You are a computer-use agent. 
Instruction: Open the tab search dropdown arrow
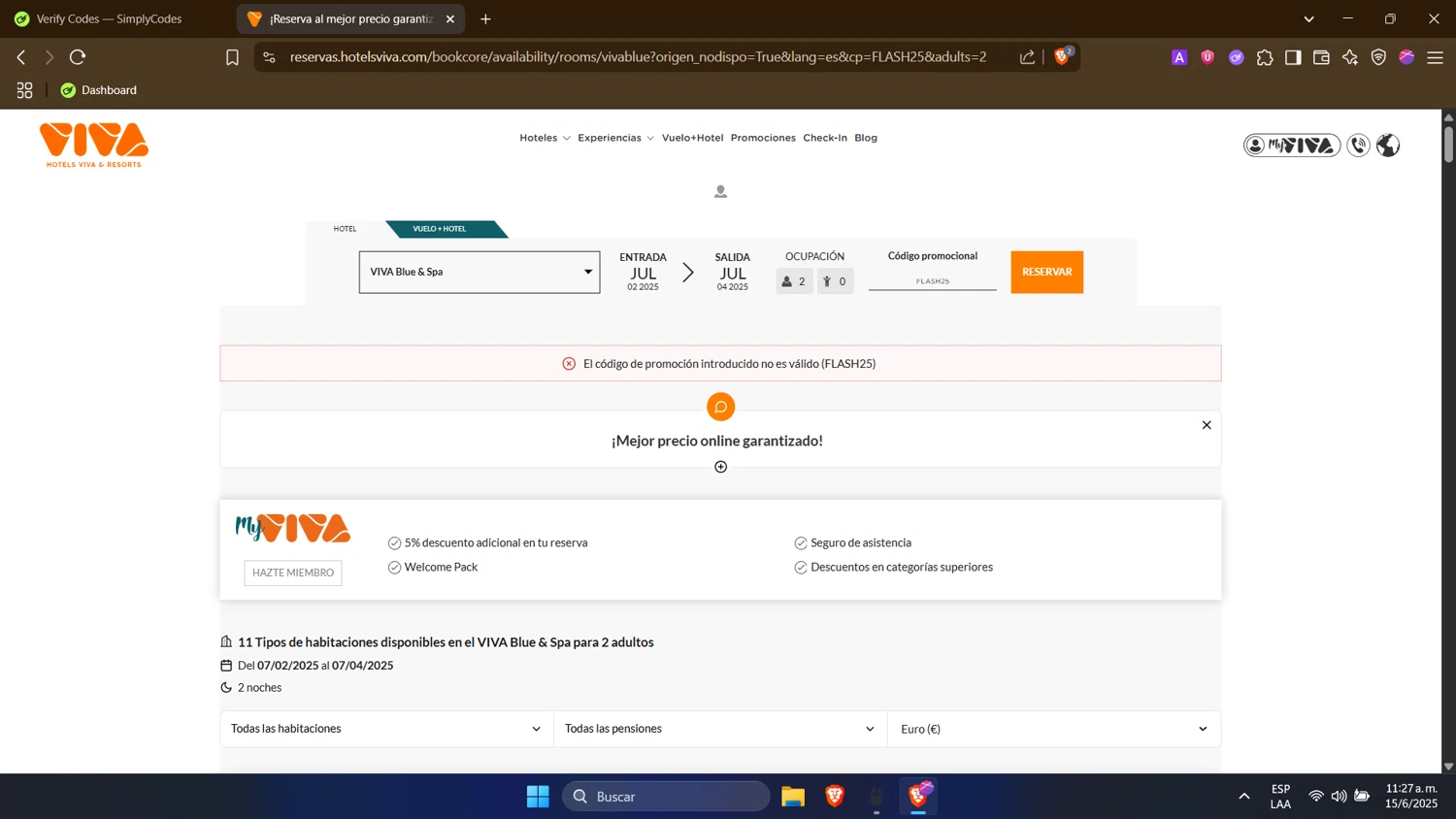tap(1308, 18)
